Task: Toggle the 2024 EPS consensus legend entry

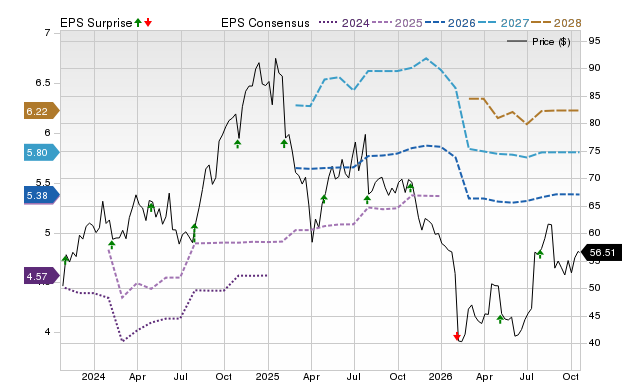Action: pos(344,23)
